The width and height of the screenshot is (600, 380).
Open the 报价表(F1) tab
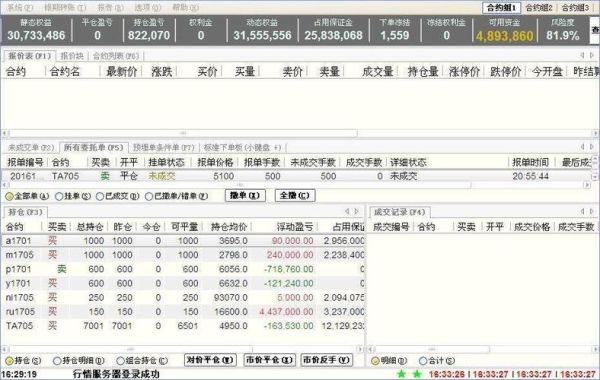point(30,56)
